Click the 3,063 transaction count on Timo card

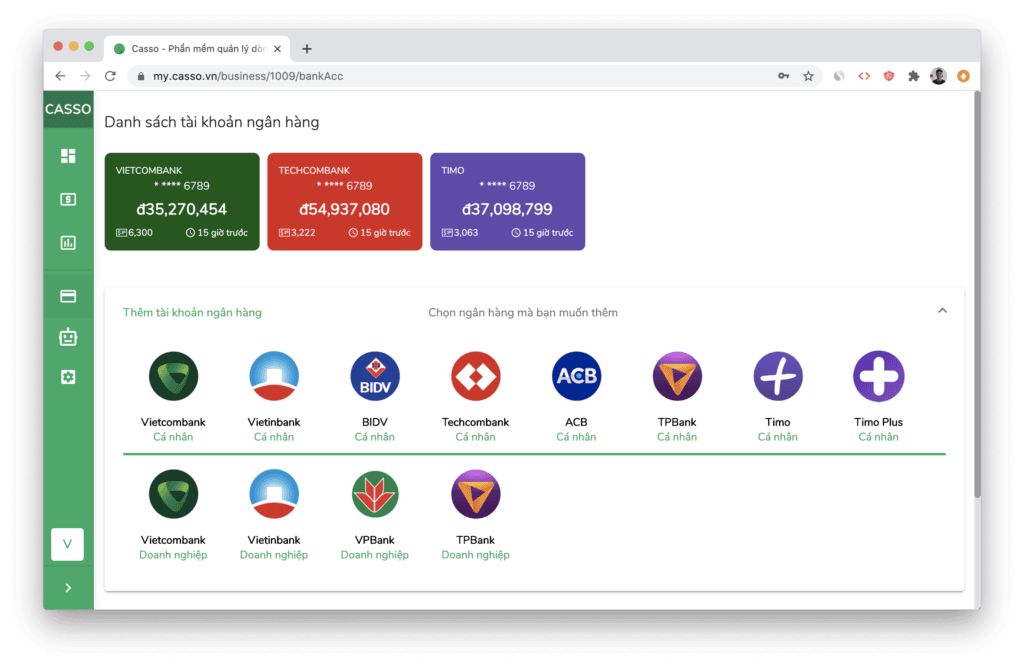pos(460,233)
